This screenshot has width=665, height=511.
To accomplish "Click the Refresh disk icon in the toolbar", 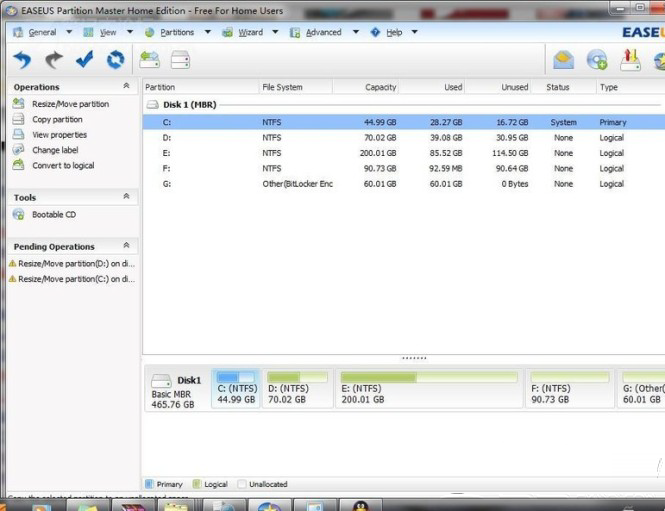I will pos(115,60).
